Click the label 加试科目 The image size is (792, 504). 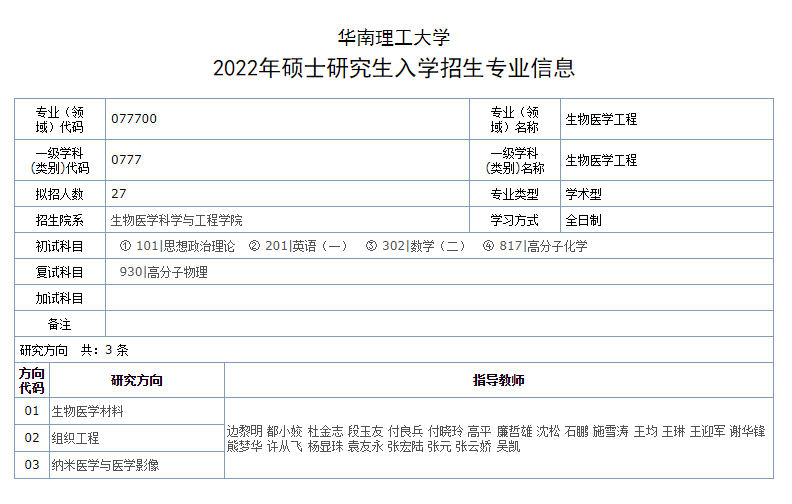(60, 299)
